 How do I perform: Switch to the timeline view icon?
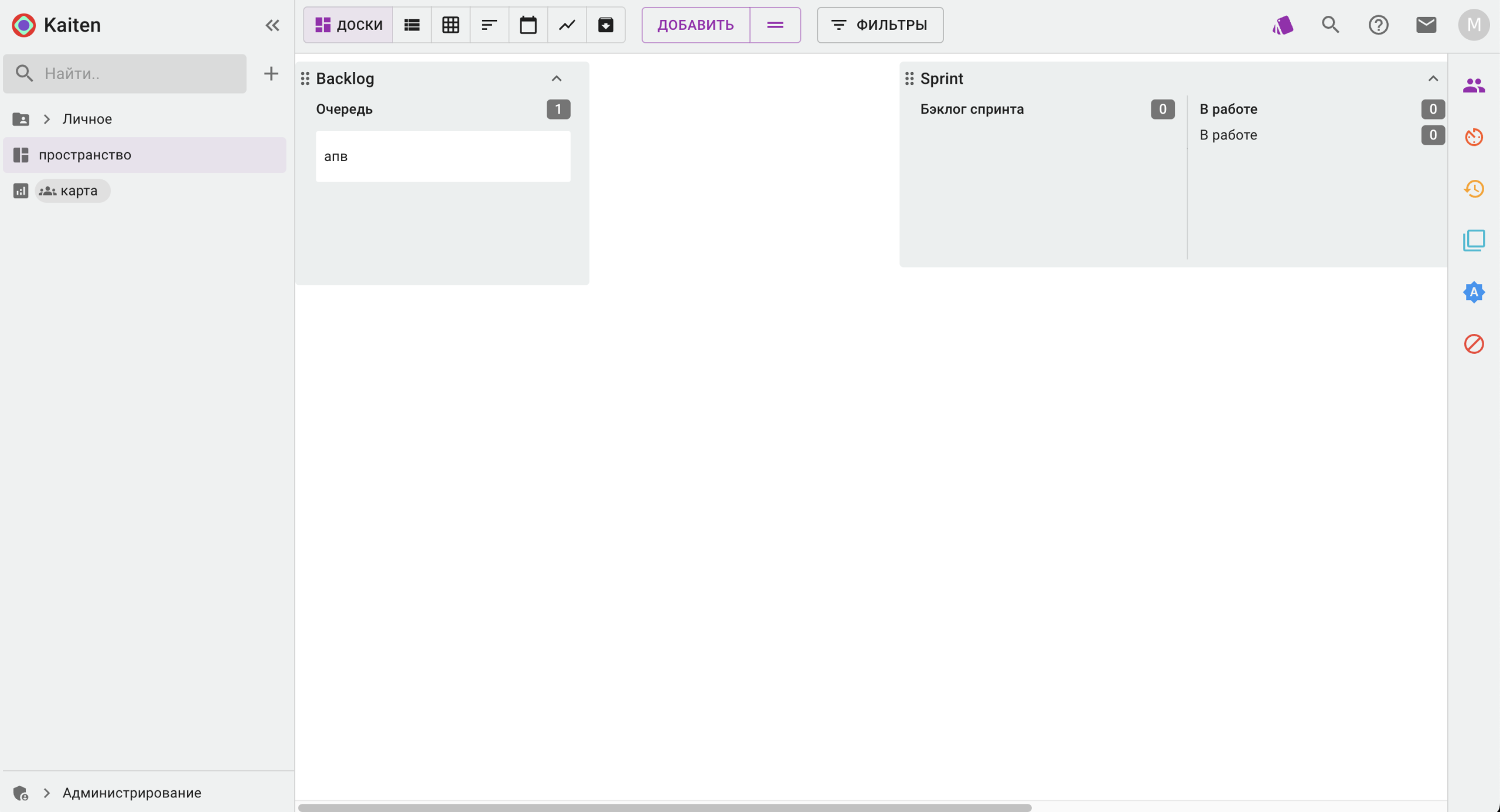tap(489, 25)
